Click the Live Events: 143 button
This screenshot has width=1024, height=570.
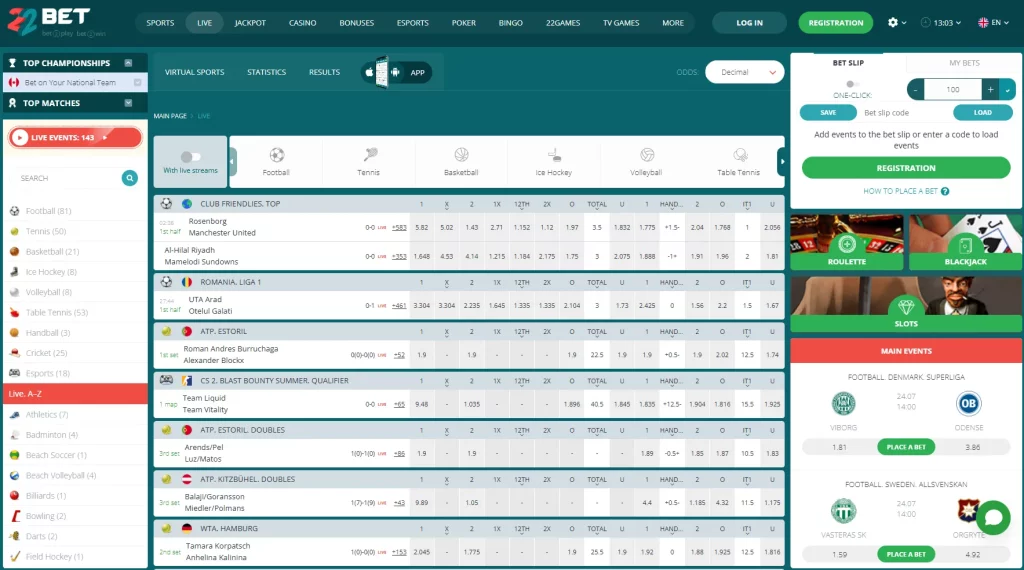point(75,138)
